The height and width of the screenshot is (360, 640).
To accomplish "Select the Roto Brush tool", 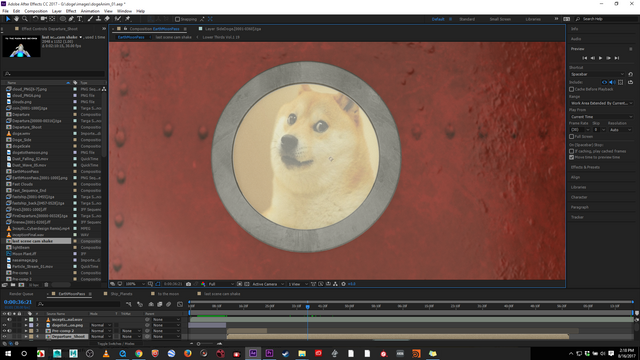I will tap(118, 19).
